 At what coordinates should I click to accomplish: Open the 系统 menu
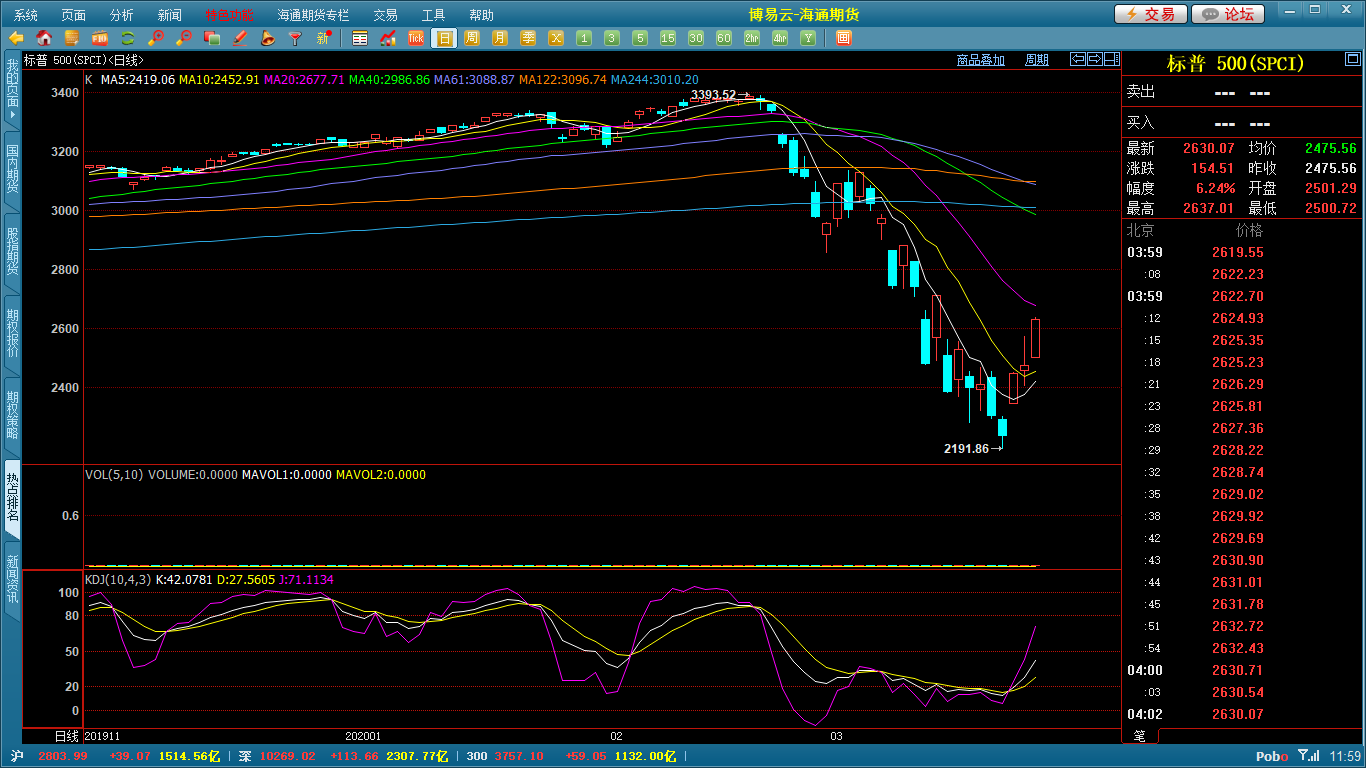(x=26, y=15)
